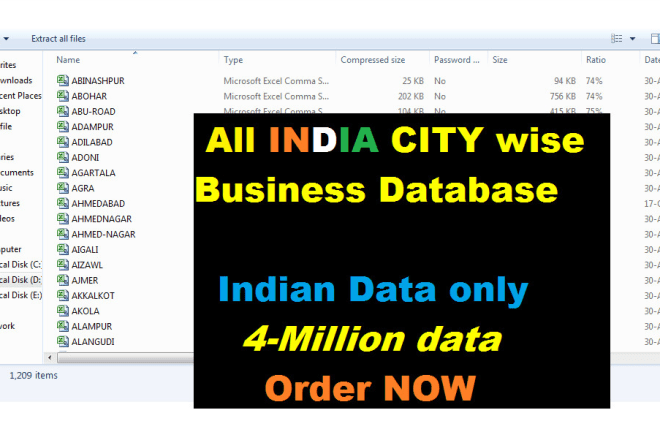This screenshot has height=440, width=660.
Task: Select the ABOHAR file name
Action: point(89,96)
